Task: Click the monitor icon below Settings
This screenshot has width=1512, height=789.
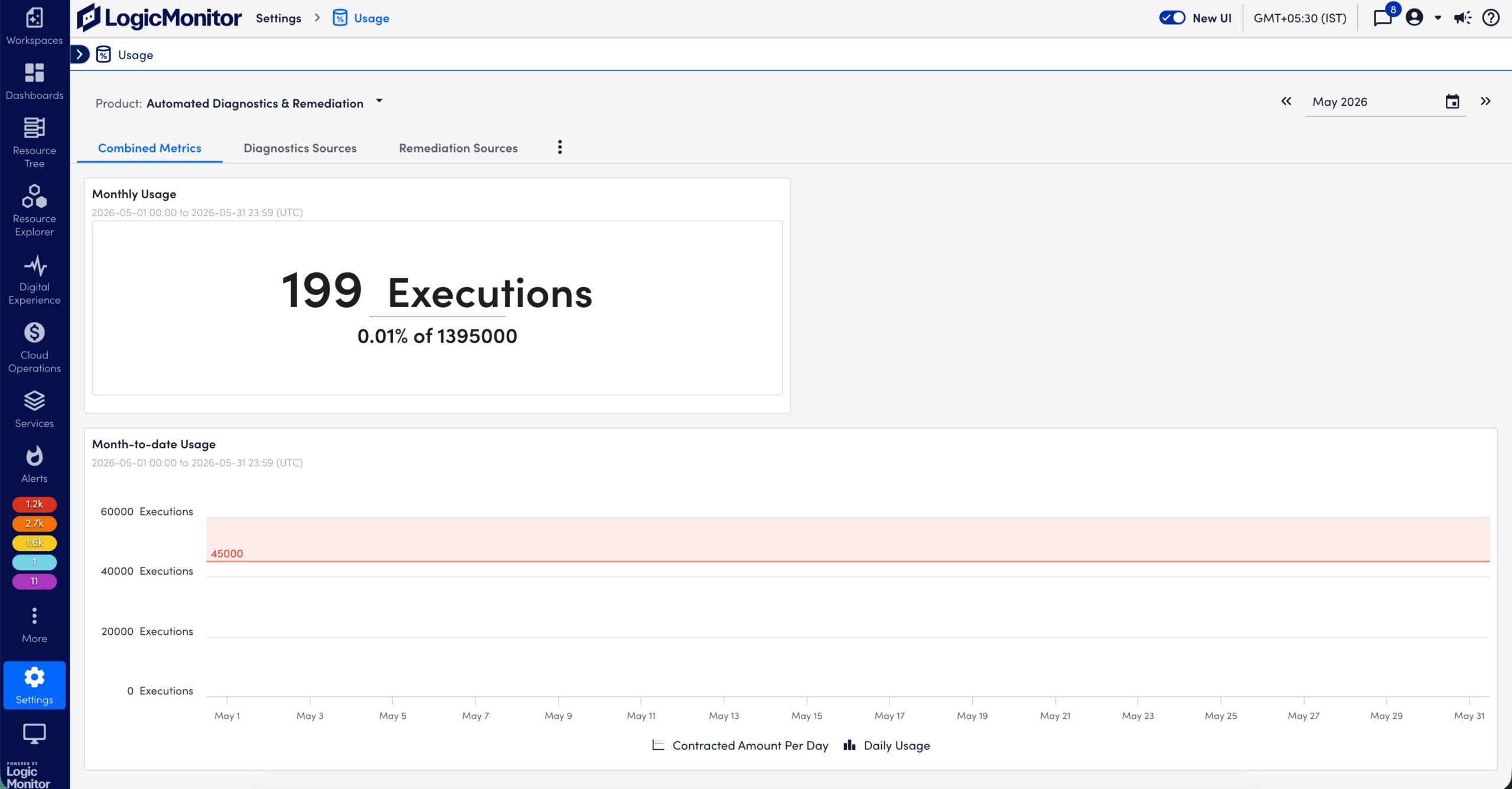Action: pyautogui.click(x=34, y=734)
